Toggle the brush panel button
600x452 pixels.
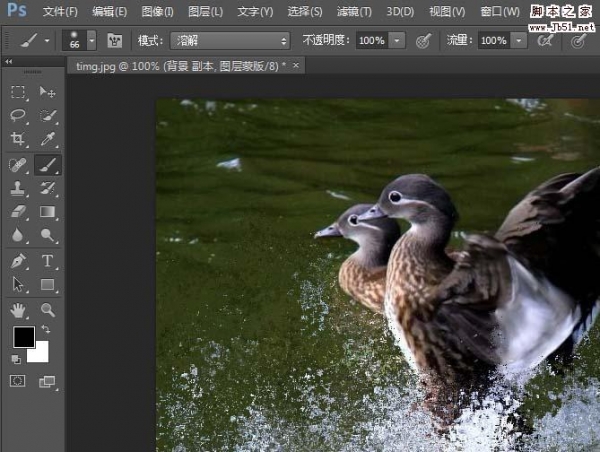tap(115, 41)
